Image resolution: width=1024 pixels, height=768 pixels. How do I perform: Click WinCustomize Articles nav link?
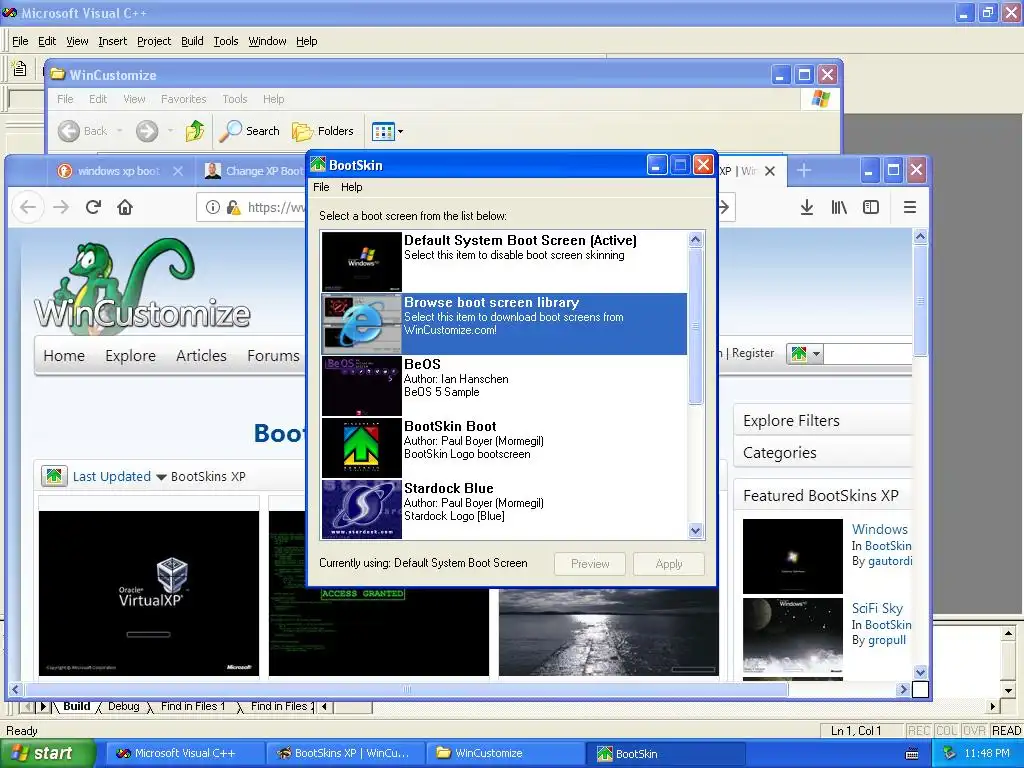click(201, 355)
